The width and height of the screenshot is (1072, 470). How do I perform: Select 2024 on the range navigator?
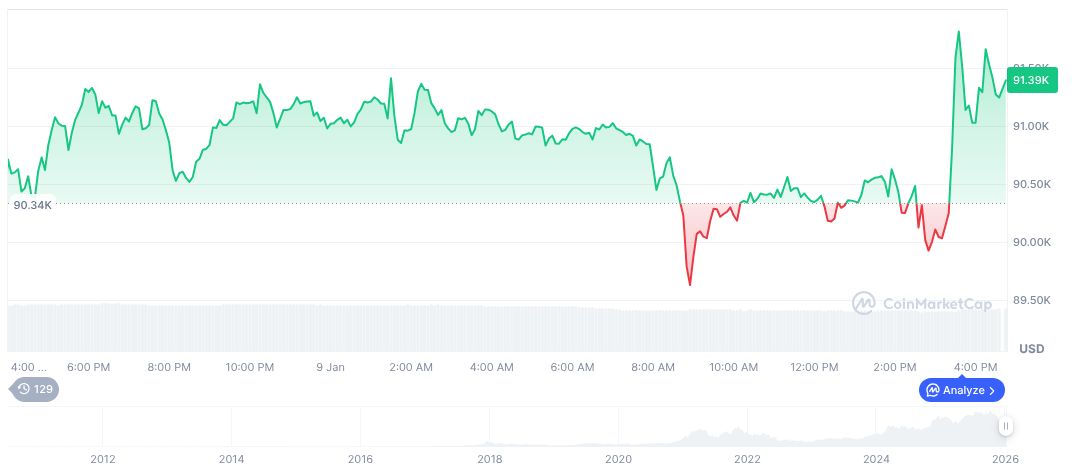[876, 459]
